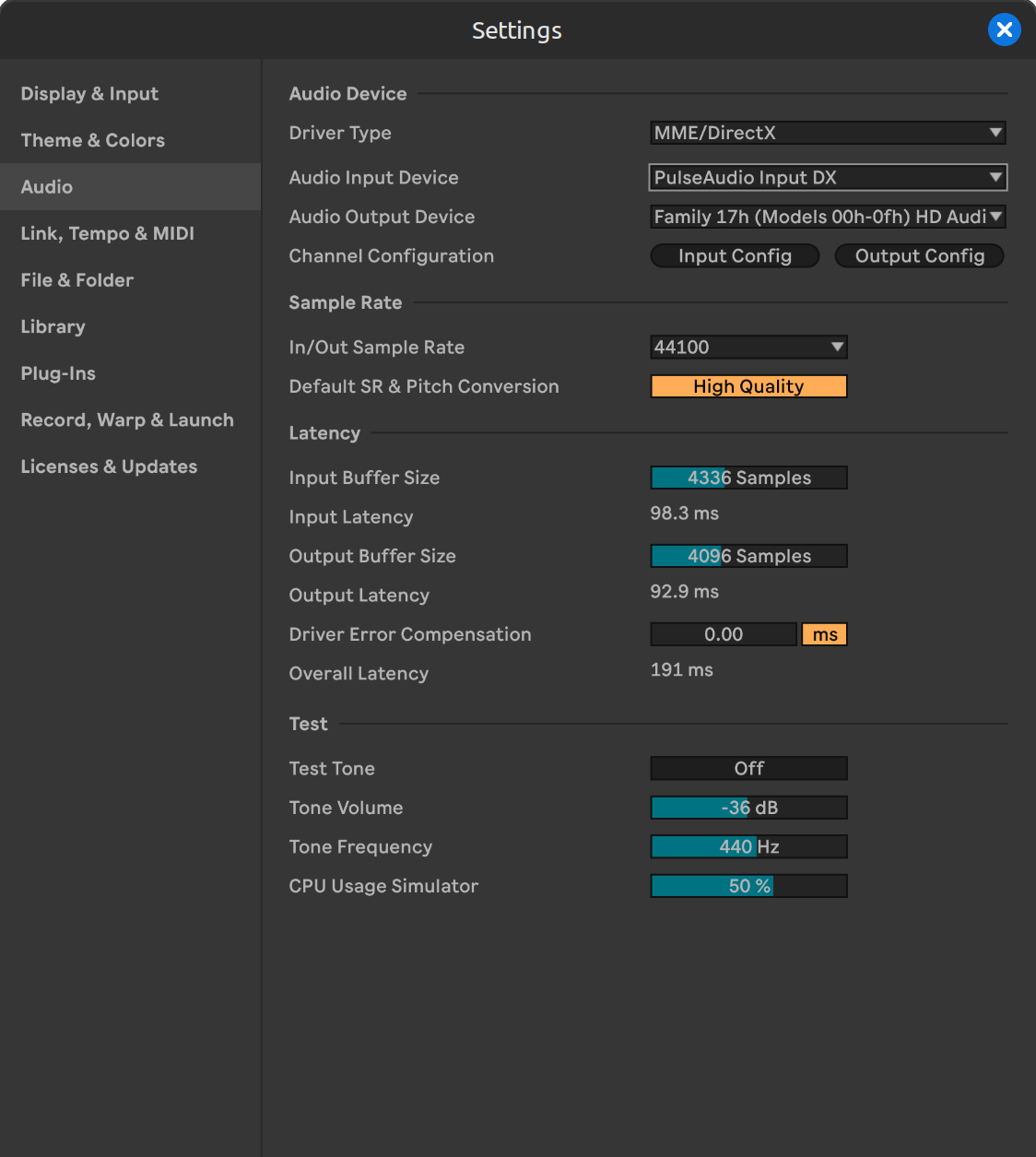Choose the In/Out Sample Rate dropdown

point(748,348)
